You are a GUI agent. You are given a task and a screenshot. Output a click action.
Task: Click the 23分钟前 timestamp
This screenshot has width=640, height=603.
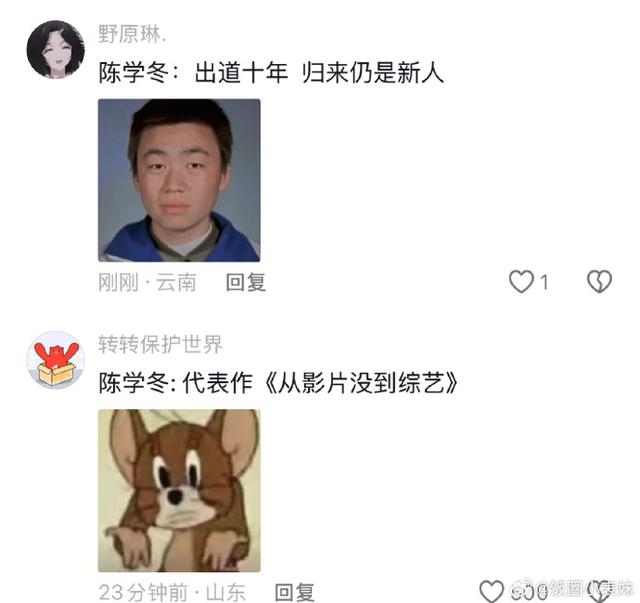pos(143,592)
